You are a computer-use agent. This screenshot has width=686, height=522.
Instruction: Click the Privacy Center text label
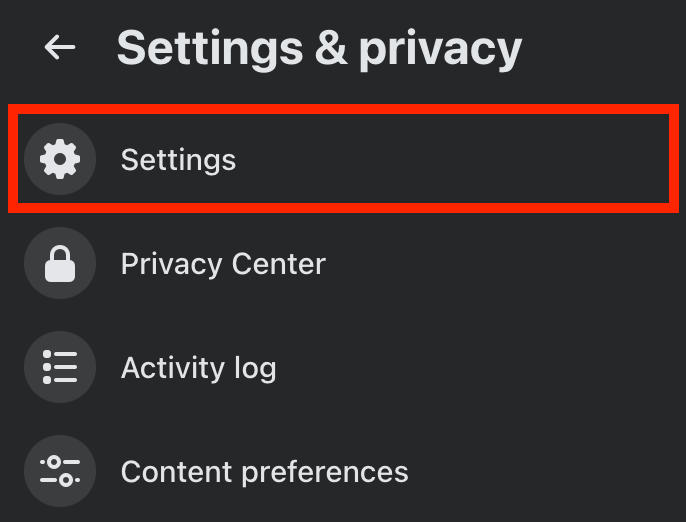[223, 265]
